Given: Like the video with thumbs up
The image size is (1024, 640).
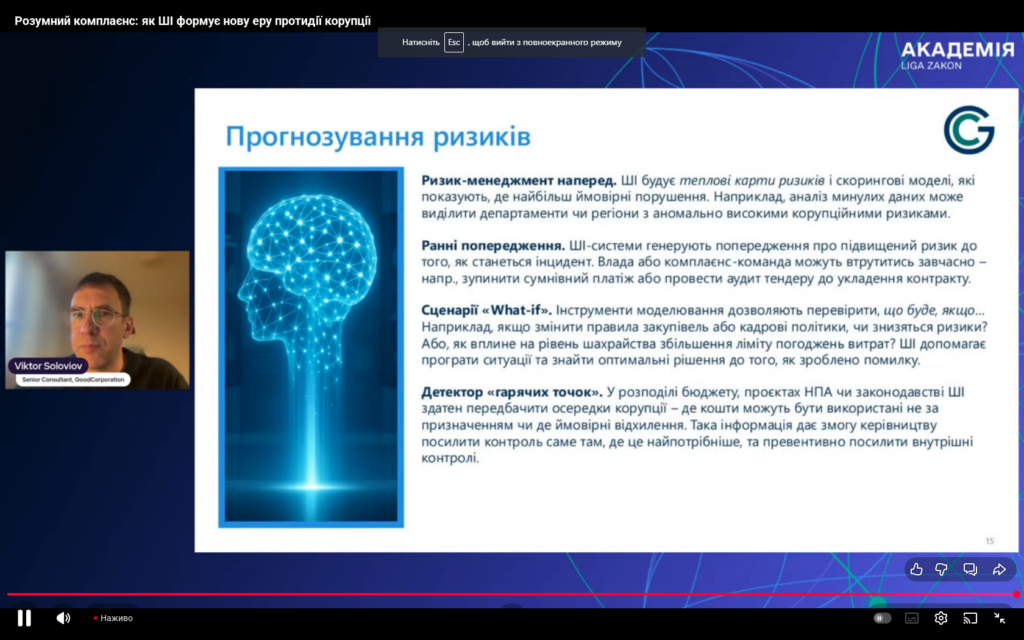Looking at the screenshot, I should click(916, 569).
